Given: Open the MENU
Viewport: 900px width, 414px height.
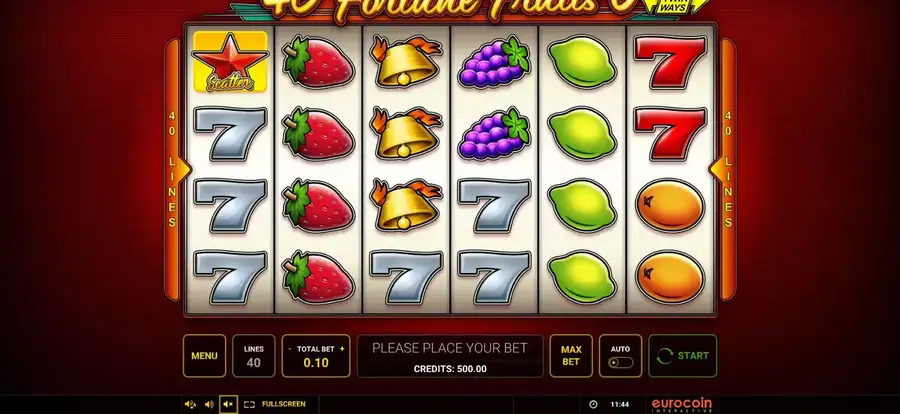Looking at the screenshot, I should (204, 355).
